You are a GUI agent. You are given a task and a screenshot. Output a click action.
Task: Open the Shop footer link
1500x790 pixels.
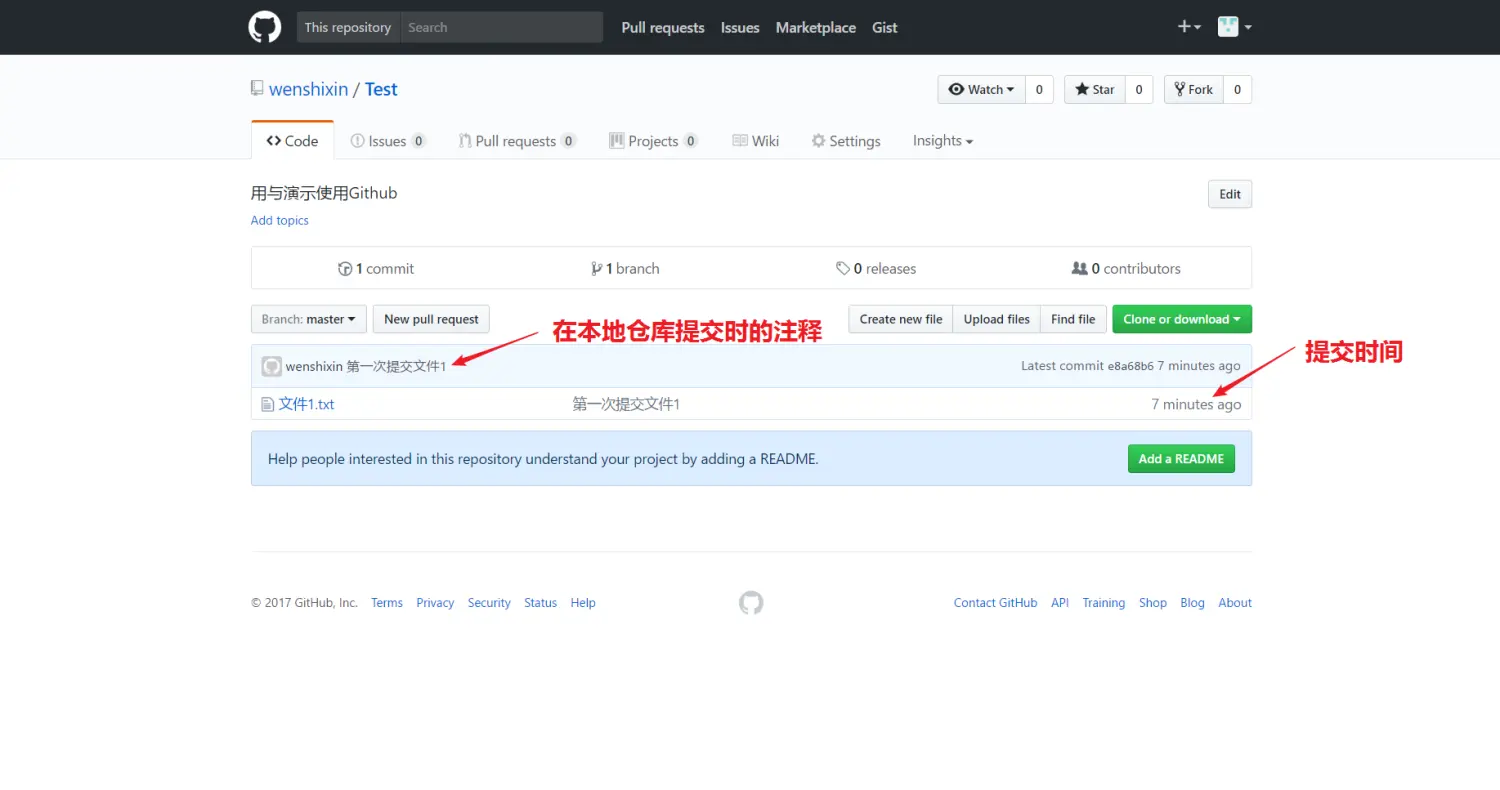point(1153,603)
